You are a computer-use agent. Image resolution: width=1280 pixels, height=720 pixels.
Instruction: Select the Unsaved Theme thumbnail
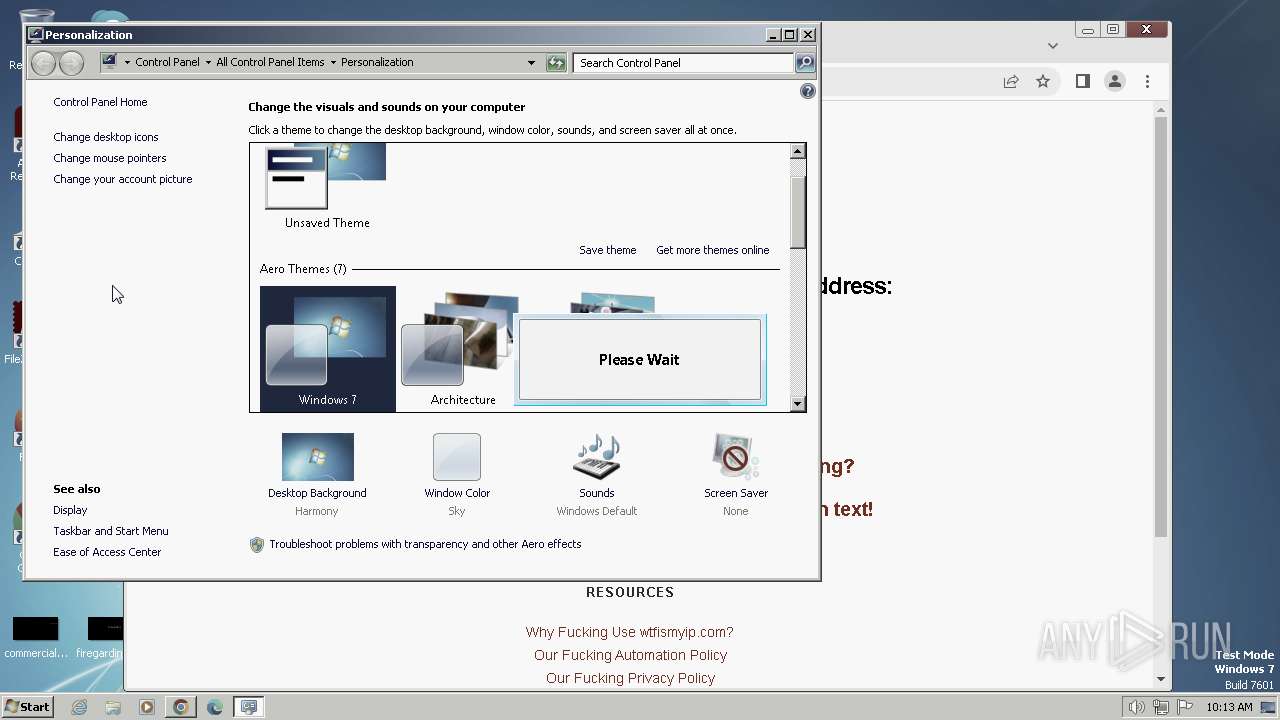(x=327, y=187)
